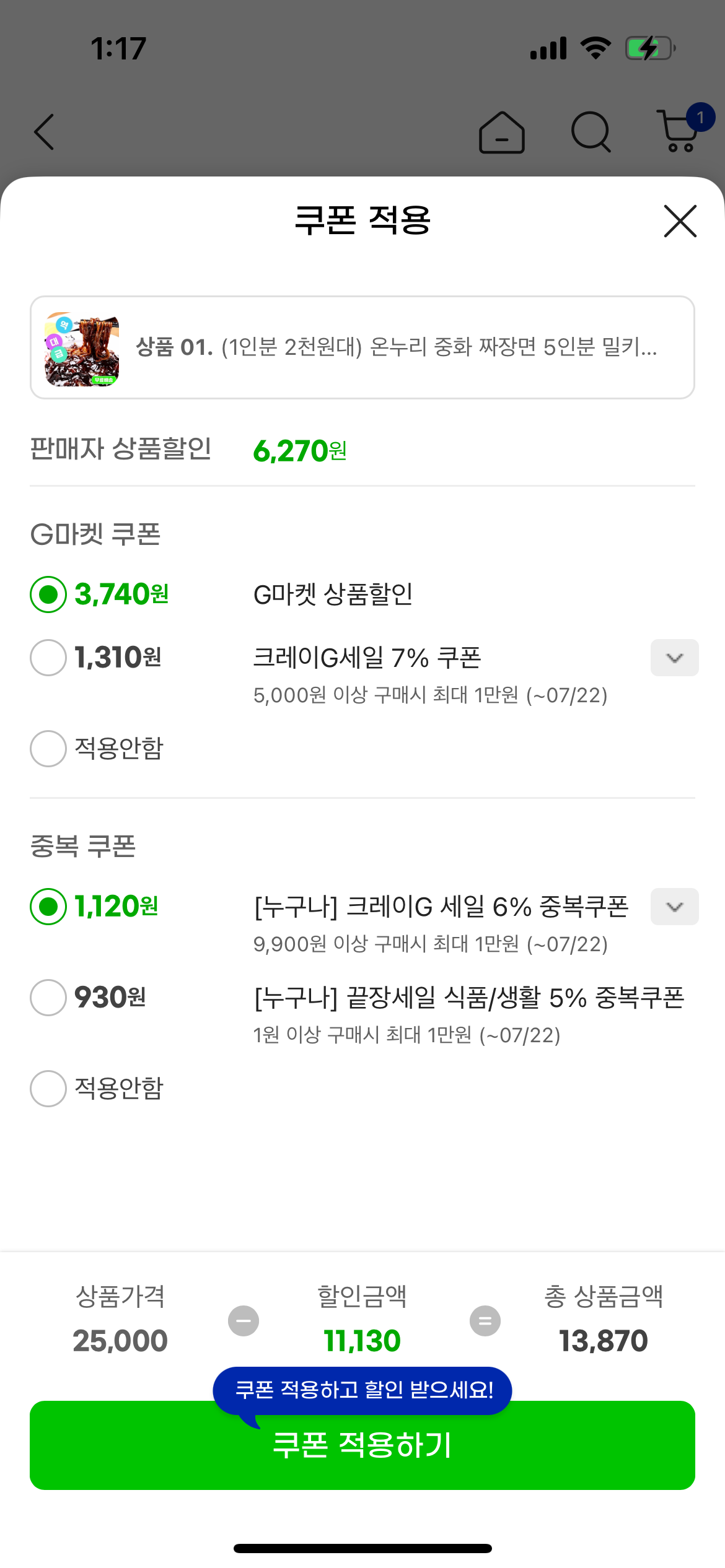Select the 930원 끝장세일 5% 중복쿠폰
This screenshot has width=725, height=1568.
pos(48,998)
